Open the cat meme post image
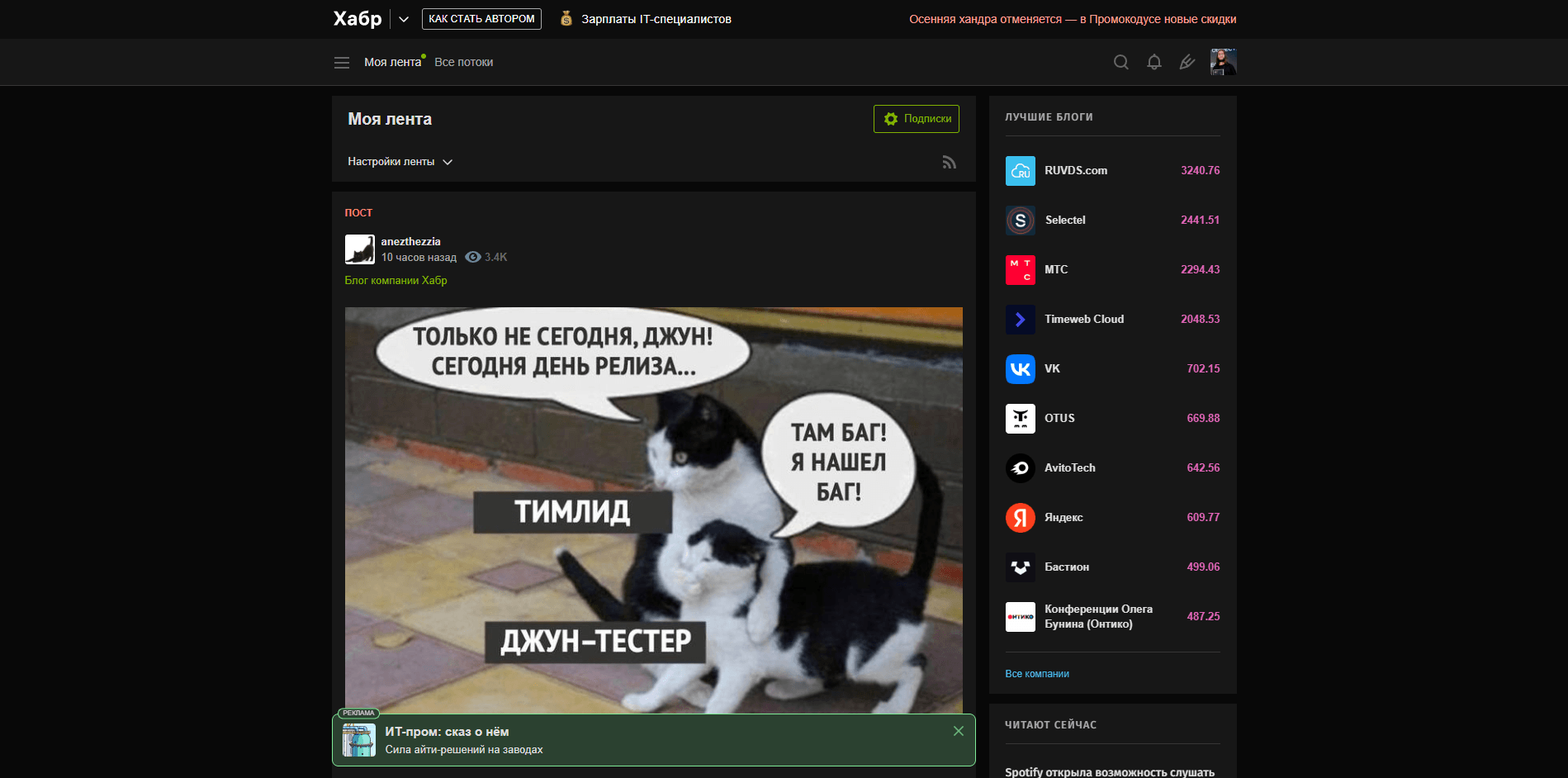1568x778 pixels. pyautogui.click(x=654, y=510)
